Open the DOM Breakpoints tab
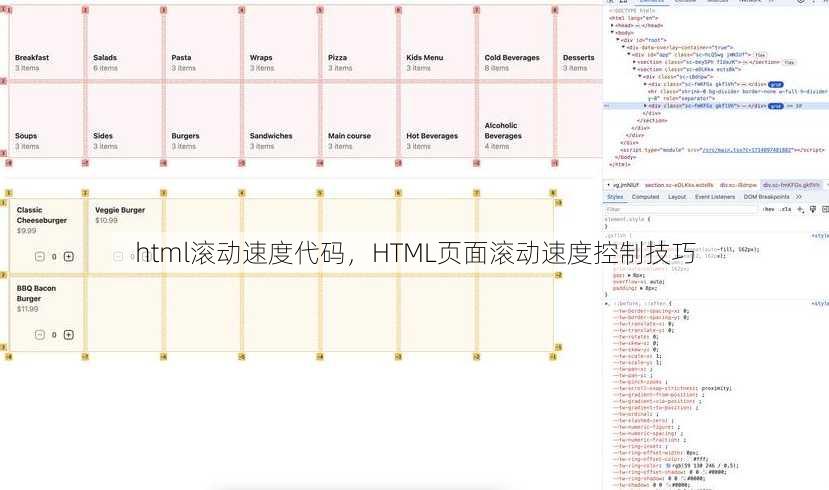 point(766,197)
